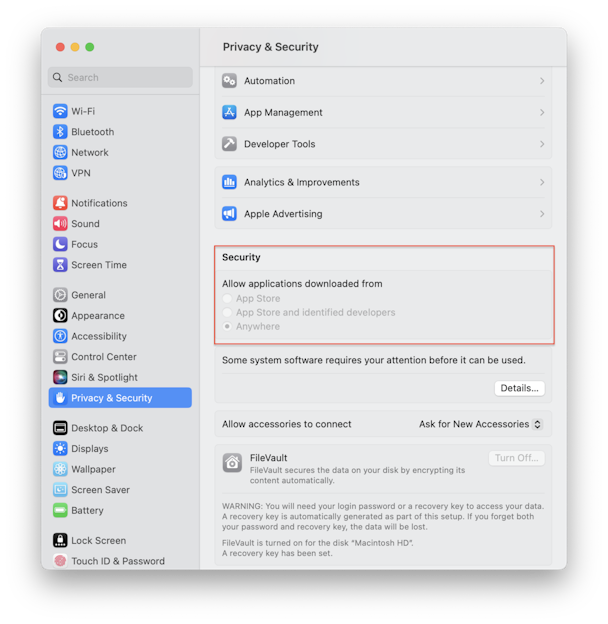The height and width of the screenshot is (624, 608).
Task: Click the "Allow accessories to connect" label
Action: pos(286,424)
